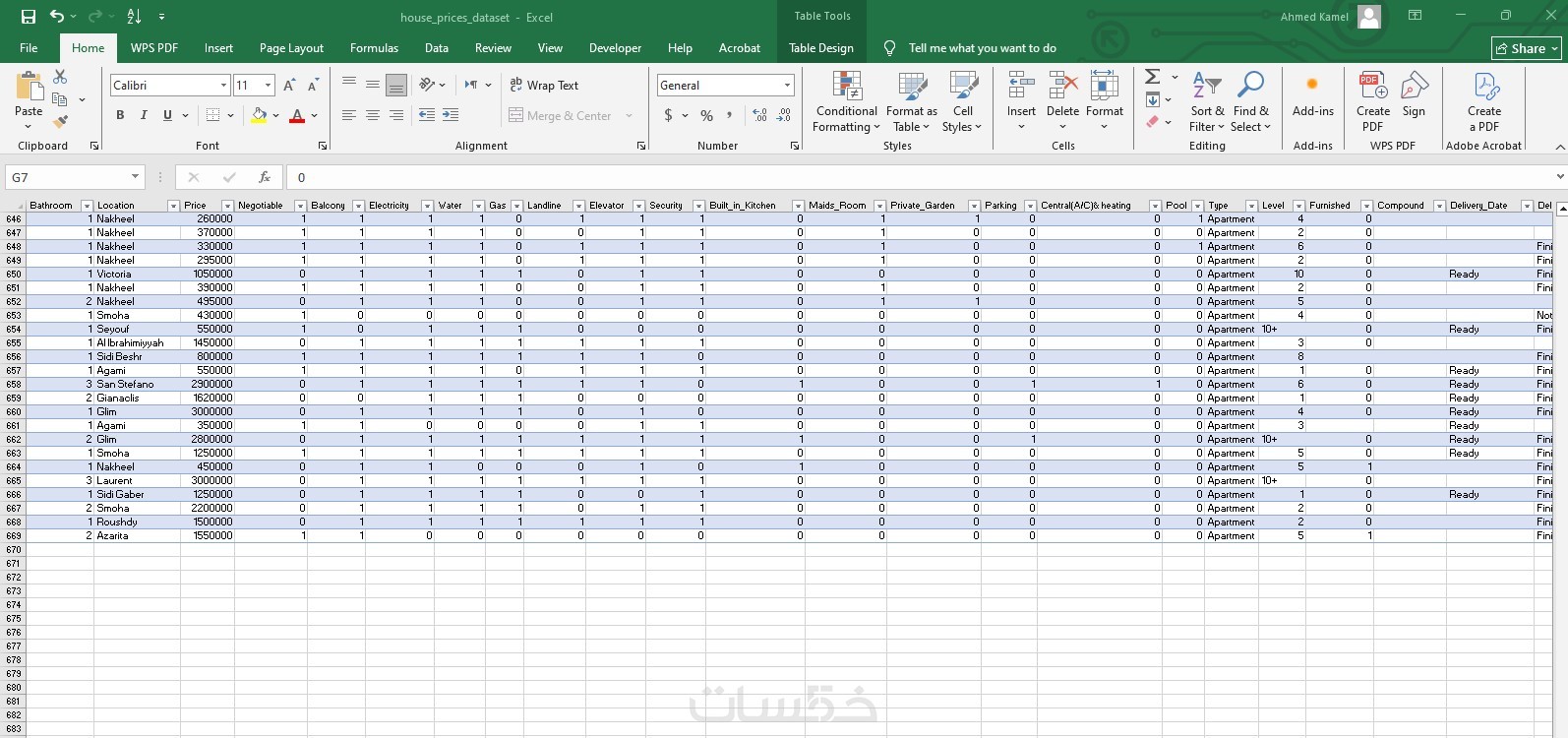
Task: Open the Font name dropdown
Action: (223, 86)
